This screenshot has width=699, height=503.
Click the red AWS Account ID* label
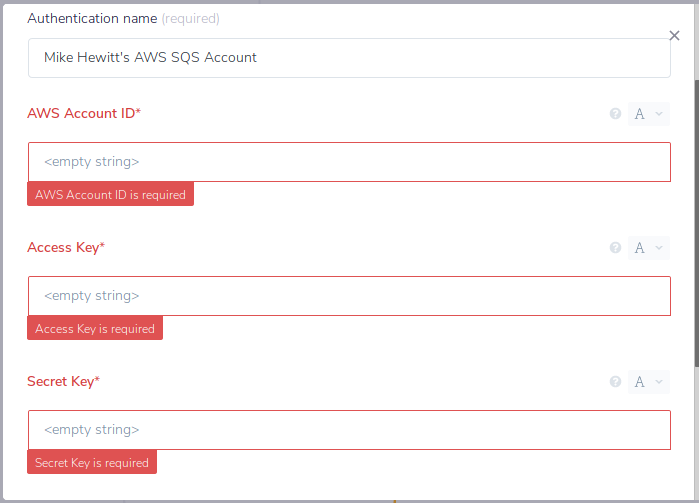pyautogui.click(x=84, y=114)
